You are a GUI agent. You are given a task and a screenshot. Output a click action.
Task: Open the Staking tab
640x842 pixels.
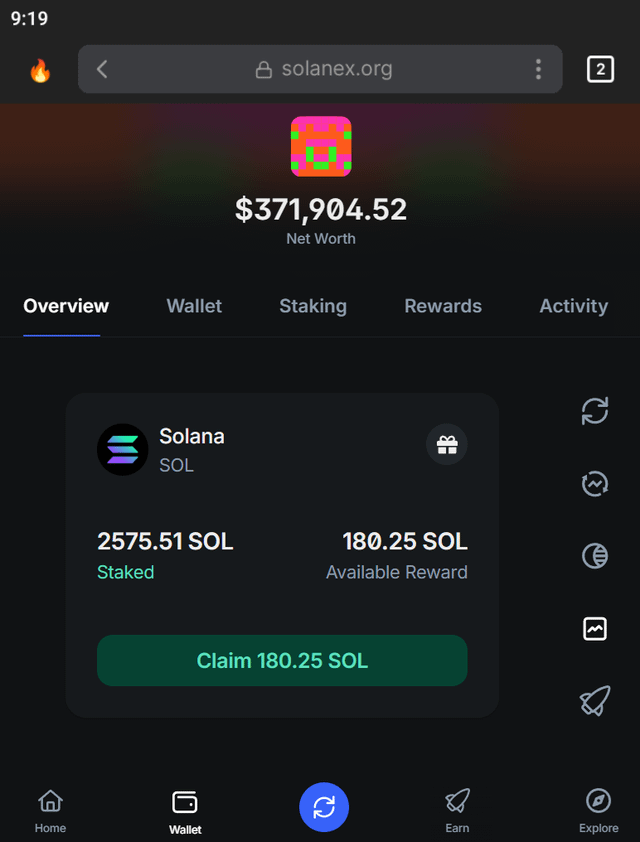[313, 307]
